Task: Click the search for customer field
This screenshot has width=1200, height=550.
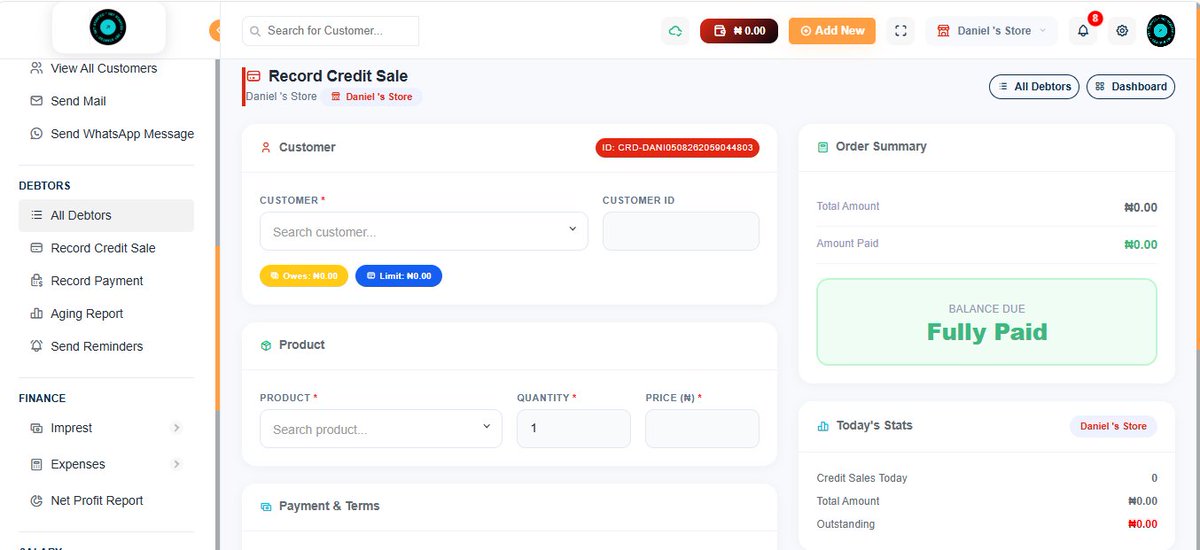Action: (x=330, y=31)
